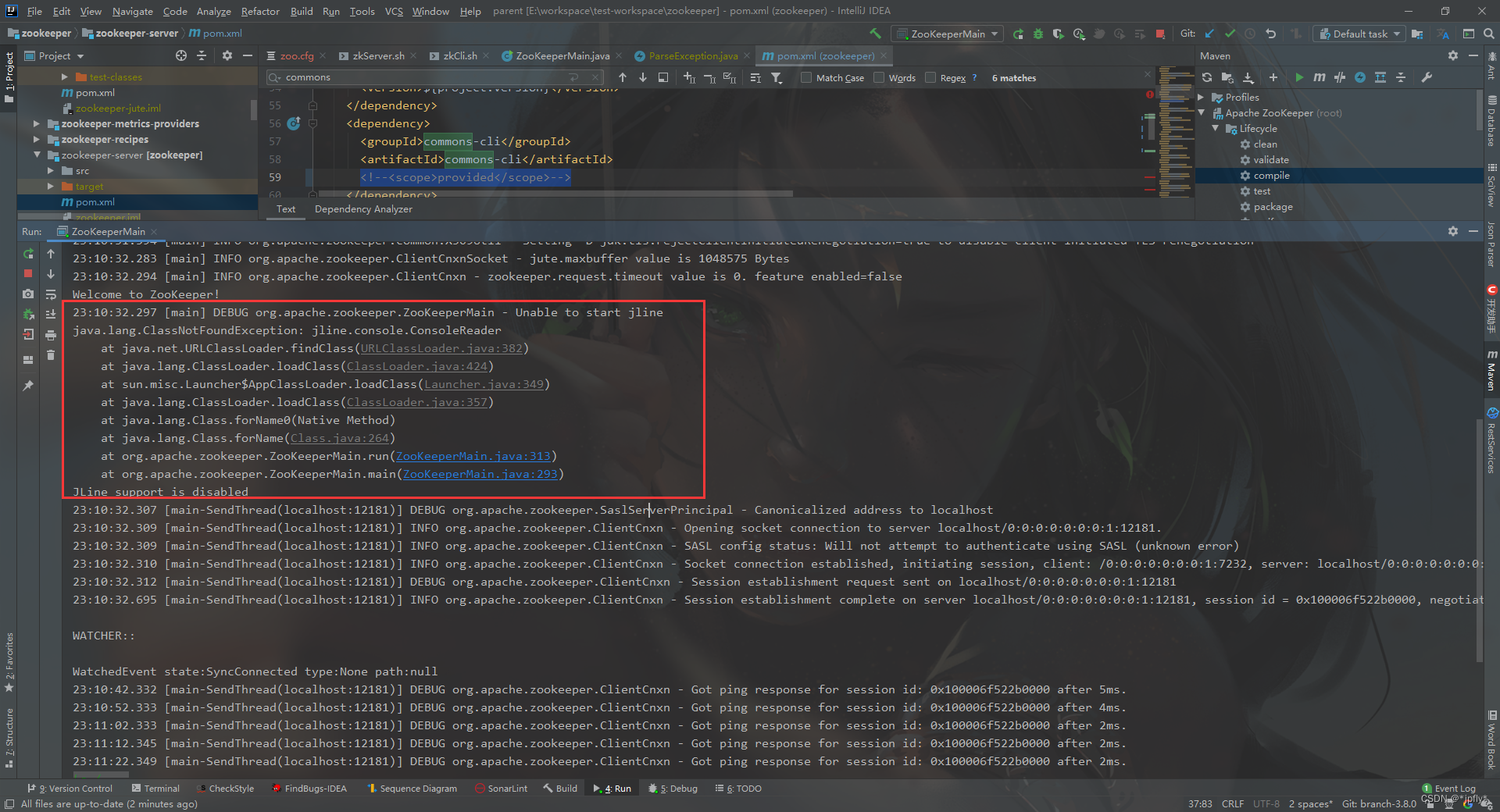Image resolution: width=1500 pixels, height=812 pixels.
Task: Stop the running process in main toolbar
Action: tap(1160, 34)
